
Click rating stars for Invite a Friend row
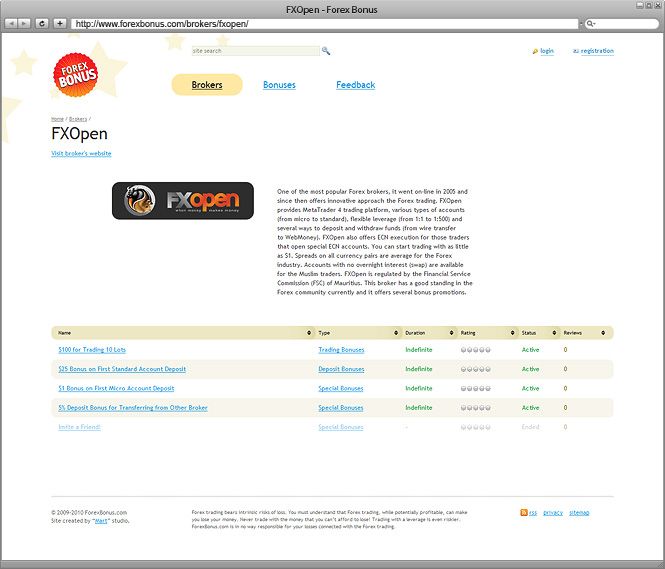475,427
